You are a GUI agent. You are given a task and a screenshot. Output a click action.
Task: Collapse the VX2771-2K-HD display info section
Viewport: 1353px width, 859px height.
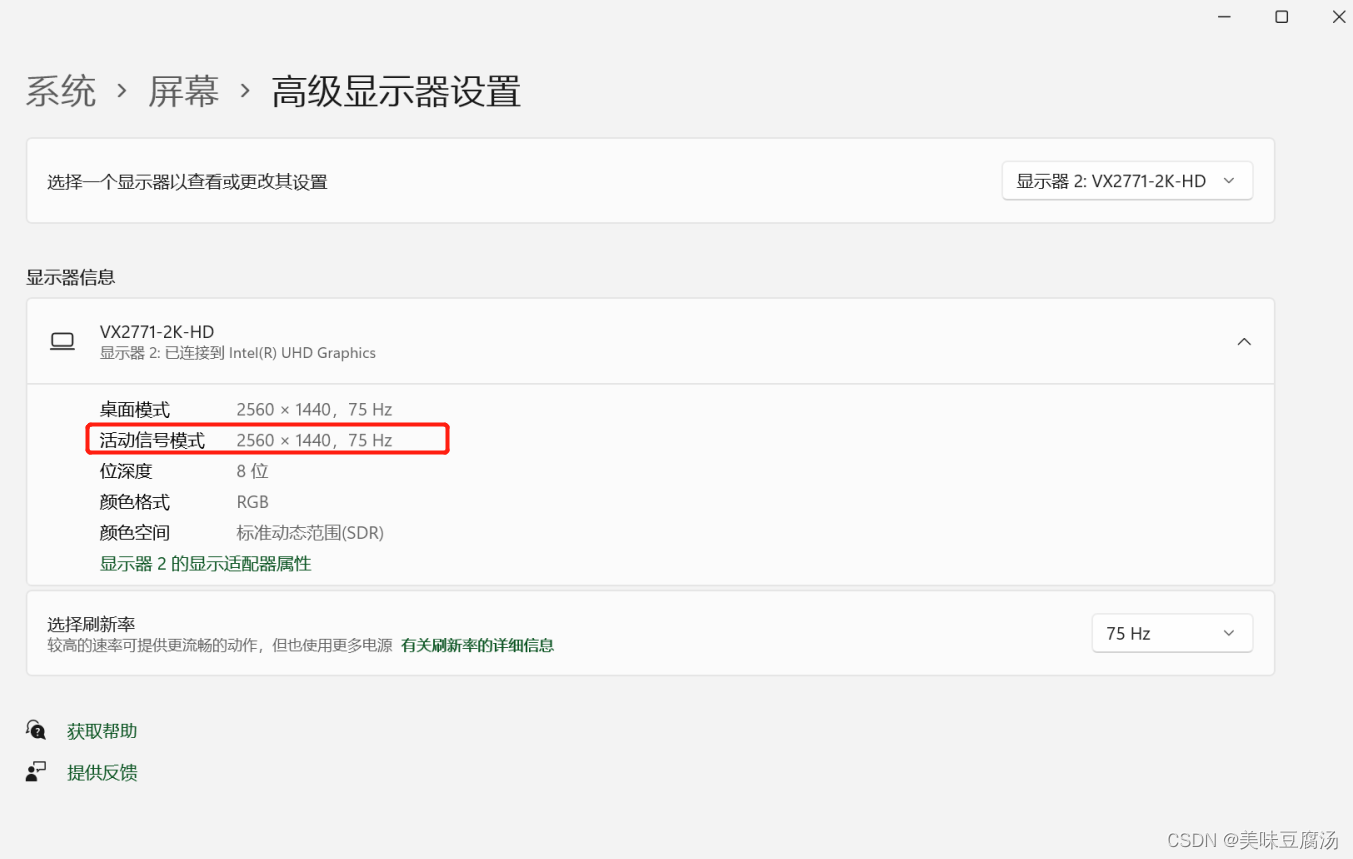coord(1244,342)
